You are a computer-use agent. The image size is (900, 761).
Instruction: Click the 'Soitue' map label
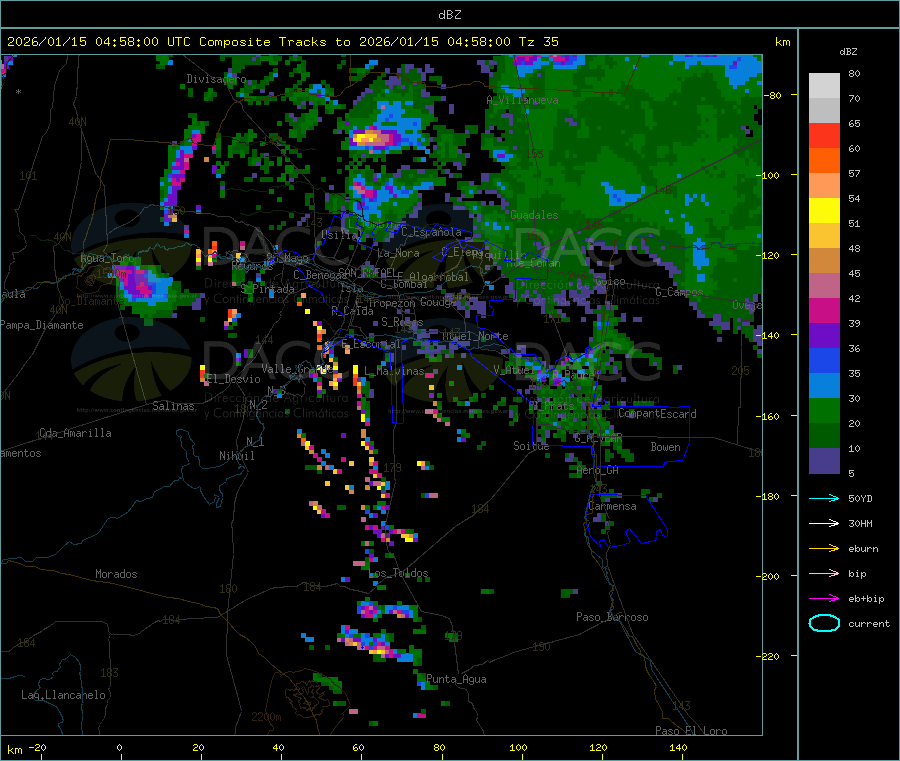tap(531, 446)
